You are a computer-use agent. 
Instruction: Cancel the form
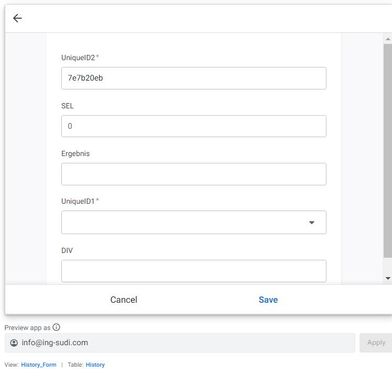coord(124,300)
